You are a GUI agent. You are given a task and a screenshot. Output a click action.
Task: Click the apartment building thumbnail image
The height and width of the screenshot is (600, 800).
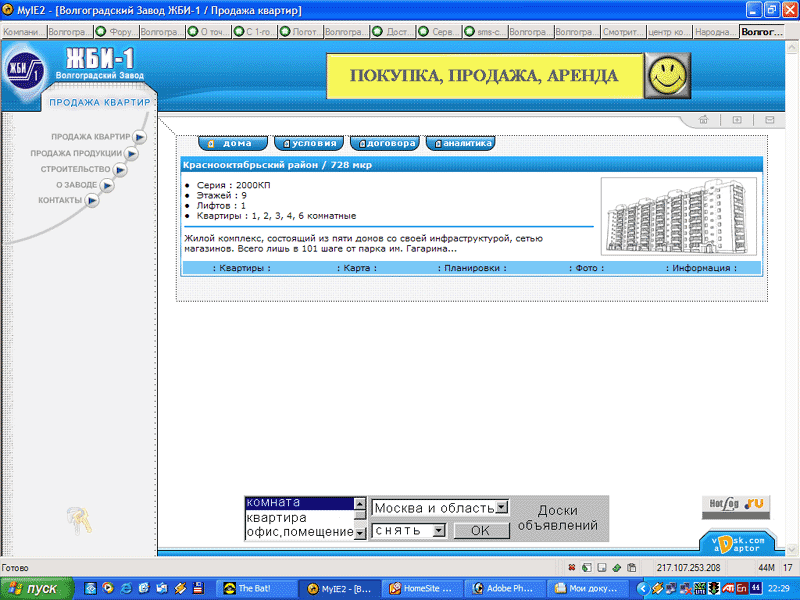click(x=677, y=214)
